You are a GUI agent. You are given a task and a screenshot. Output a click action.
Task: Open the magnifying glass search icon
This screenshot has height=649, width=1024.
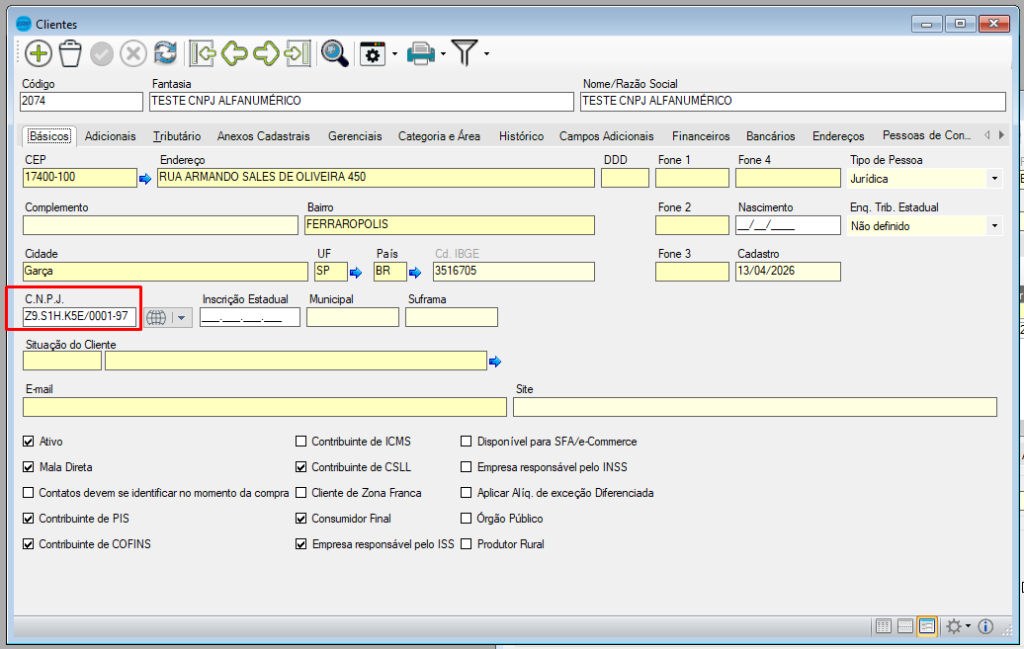pos(334,54)
